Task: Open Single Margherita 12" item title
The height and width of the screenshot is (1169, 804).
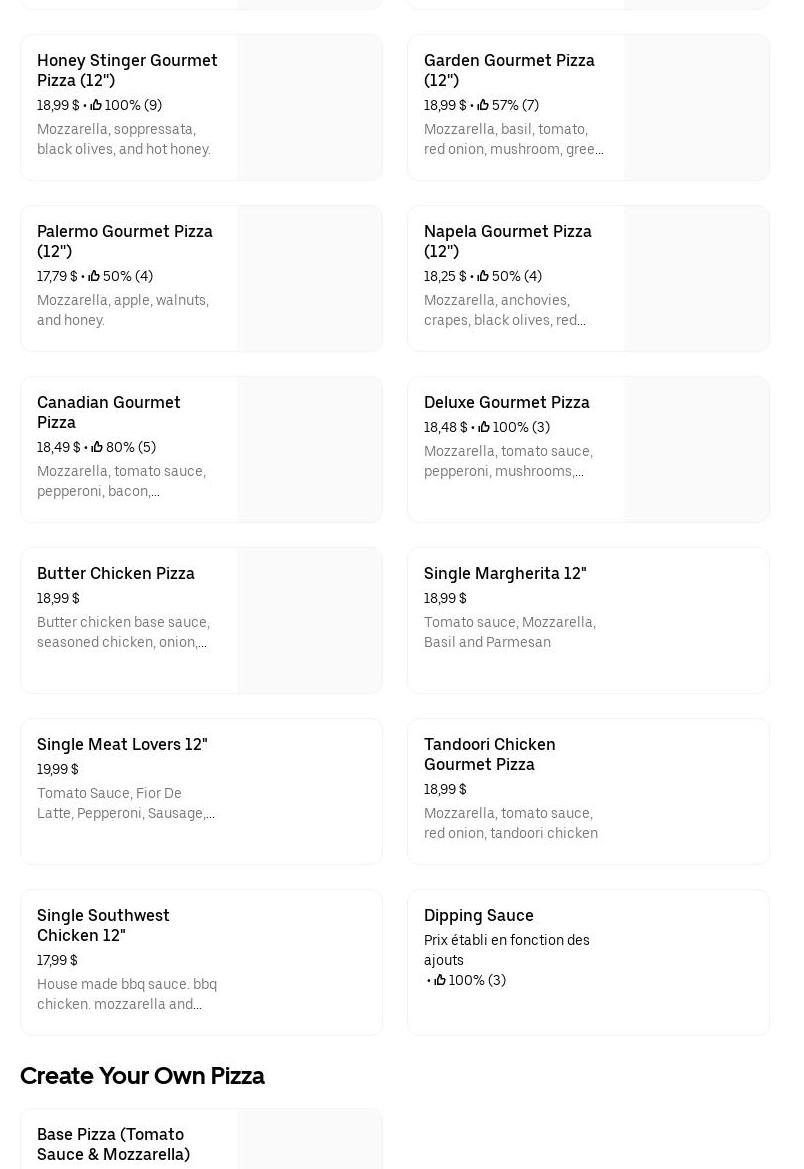Action: pos(505,573)
